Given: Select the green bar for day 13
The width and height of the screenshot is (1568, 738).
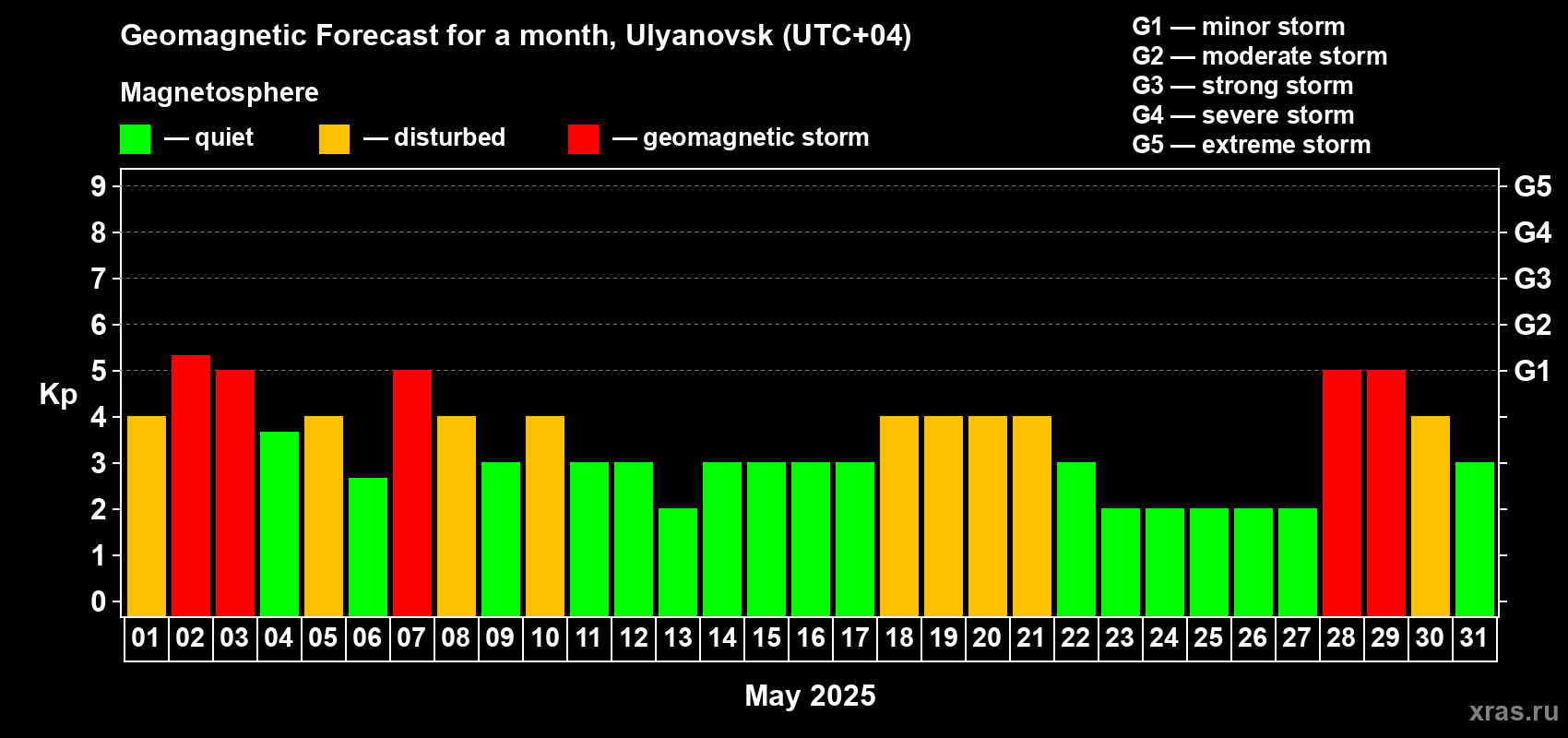Looking at the screenshot, I should tap(678, 563).
